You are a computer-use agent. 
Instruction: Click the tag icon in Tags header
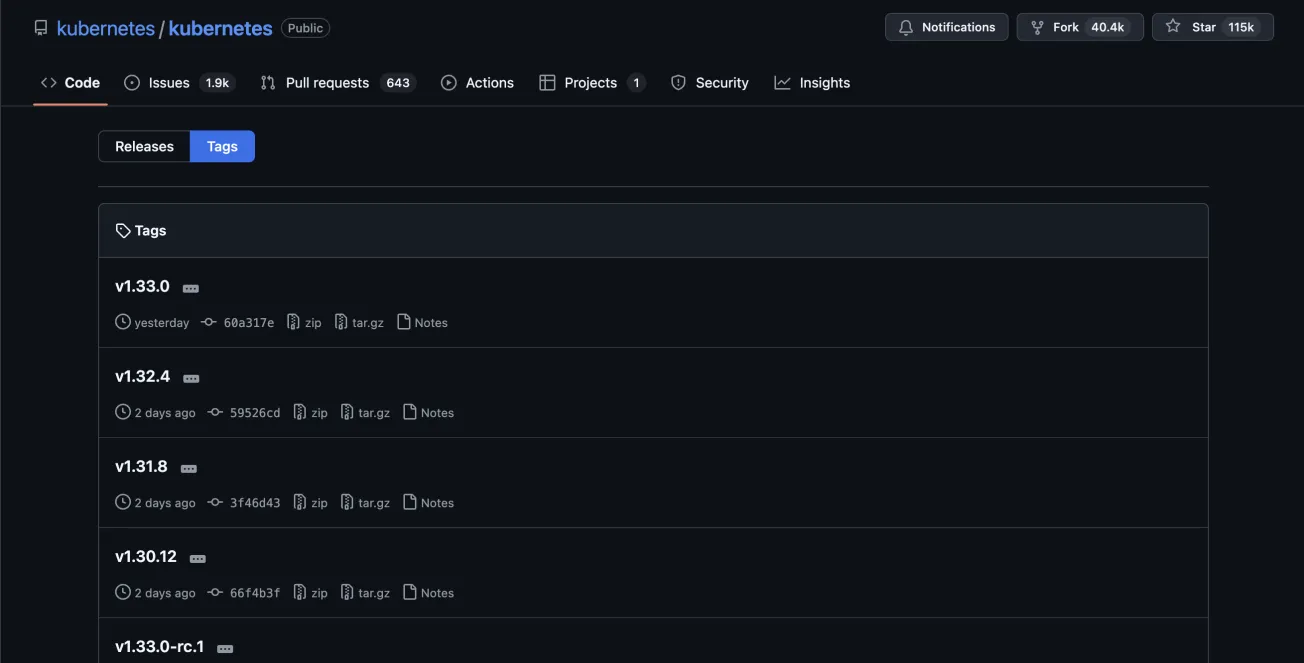pyautogui.click(x=123, y=231)
